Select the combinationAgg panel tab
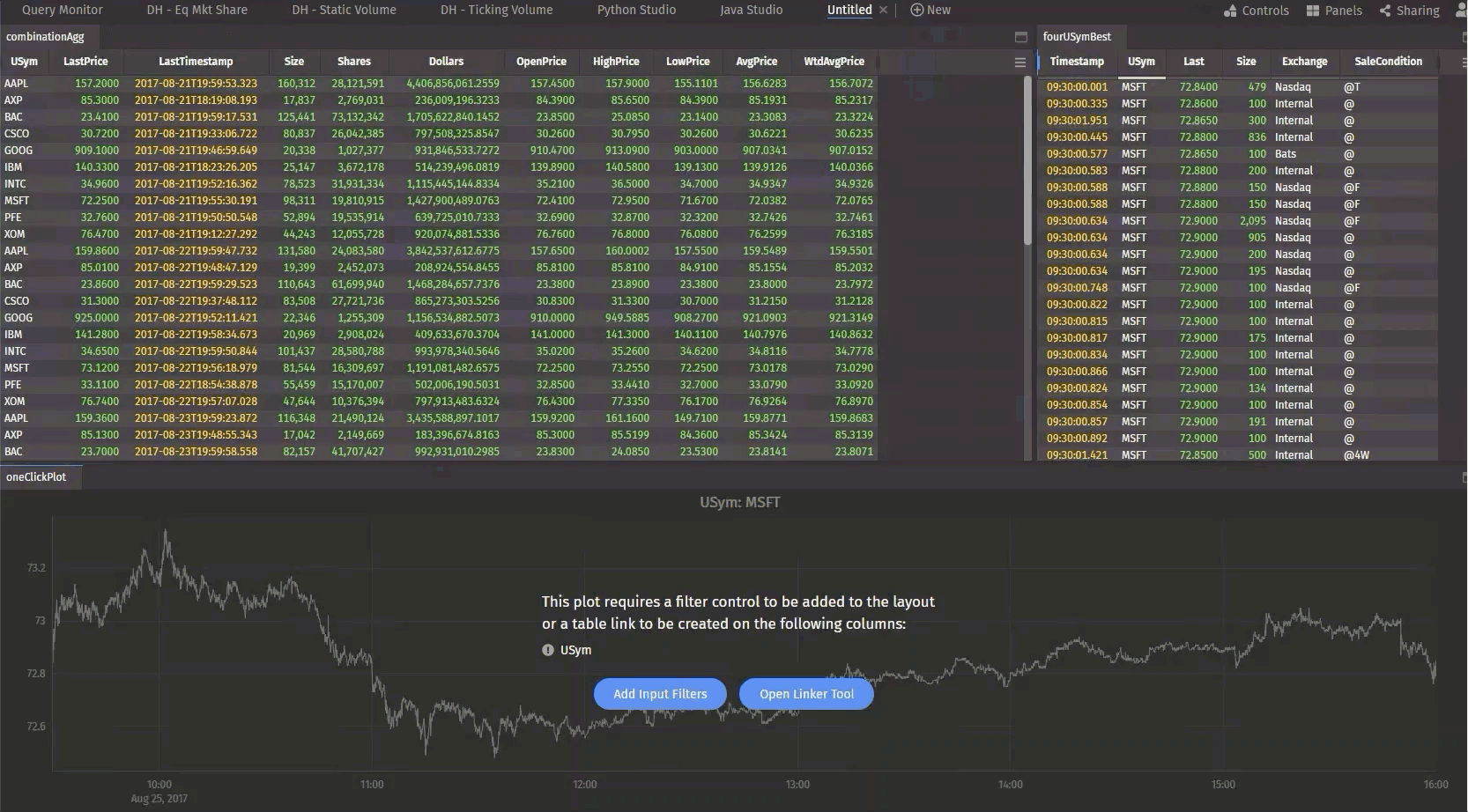This screenshot has height=812, width=1468. (45, 36)
